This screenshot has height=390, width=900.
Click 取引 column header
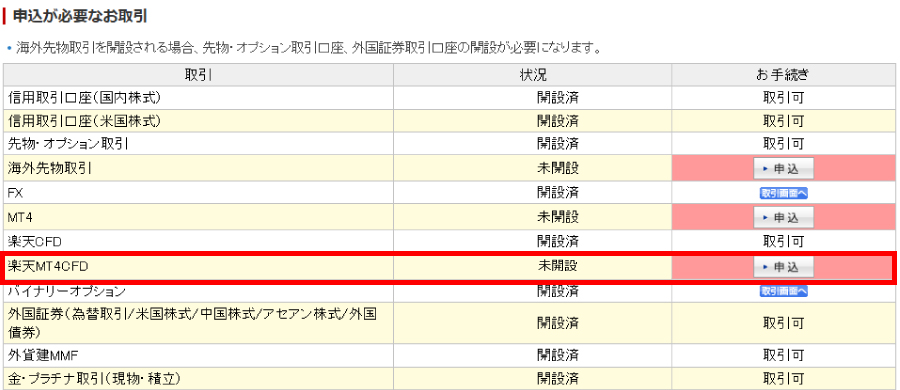point(198,75)
